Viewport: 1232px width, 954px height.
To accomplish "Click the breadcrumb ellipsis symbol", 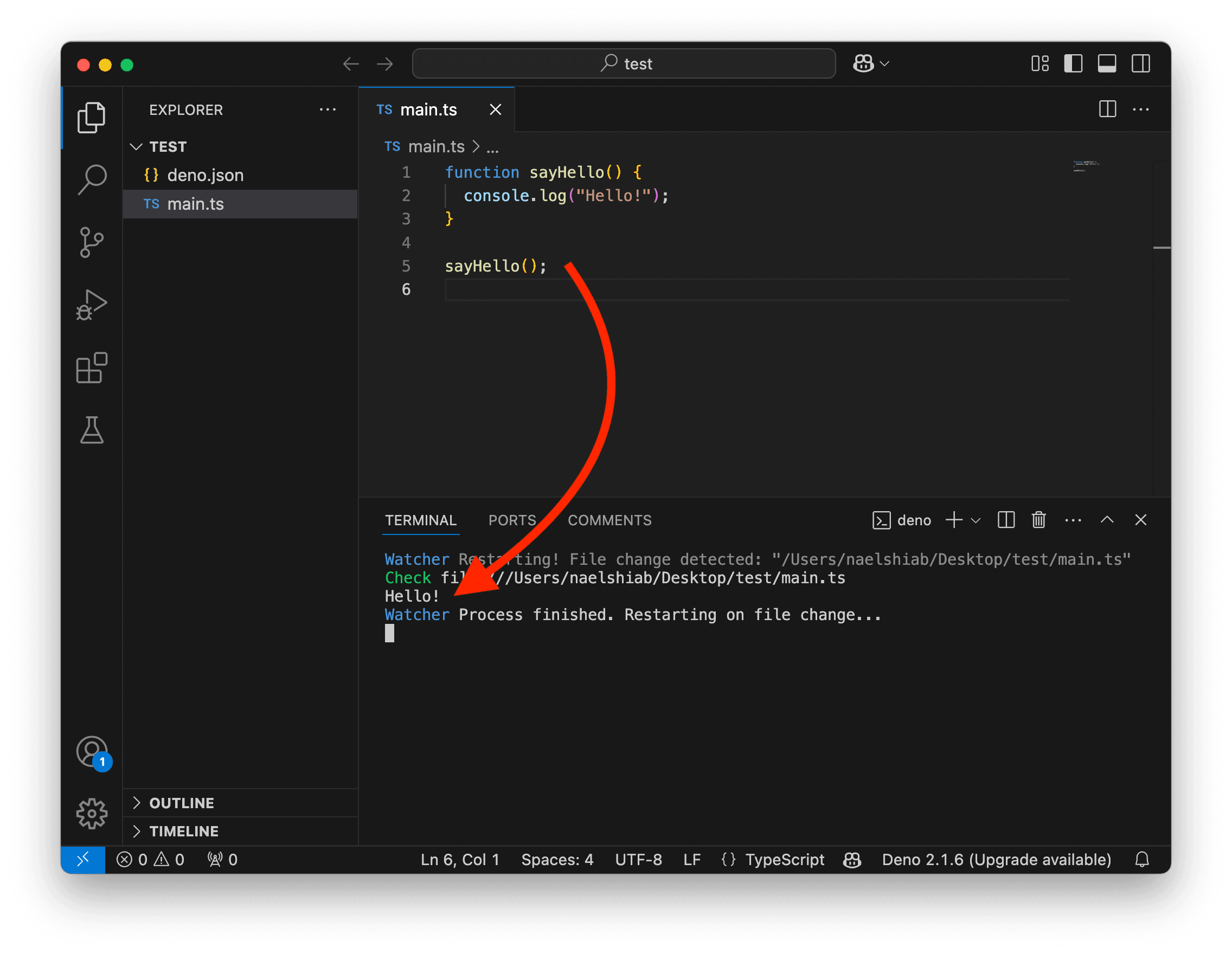I will pyautogui.click(x=492, y=147).
